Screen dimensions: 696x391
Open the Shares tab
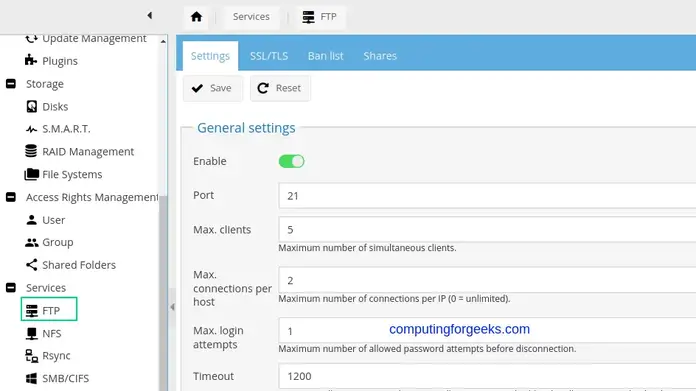[x=380, y=56]
